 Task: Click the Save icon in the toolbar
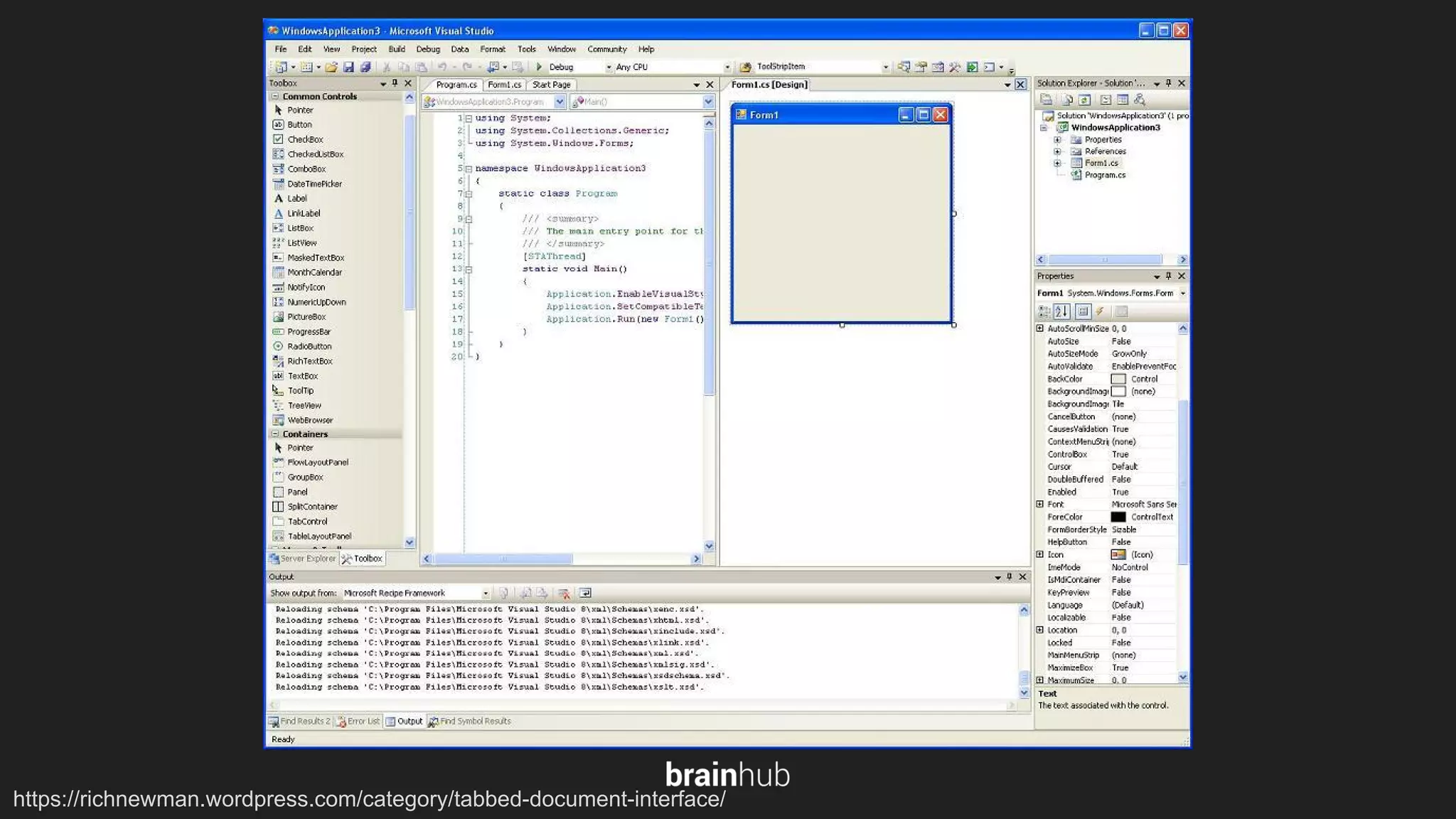[348, 67]
